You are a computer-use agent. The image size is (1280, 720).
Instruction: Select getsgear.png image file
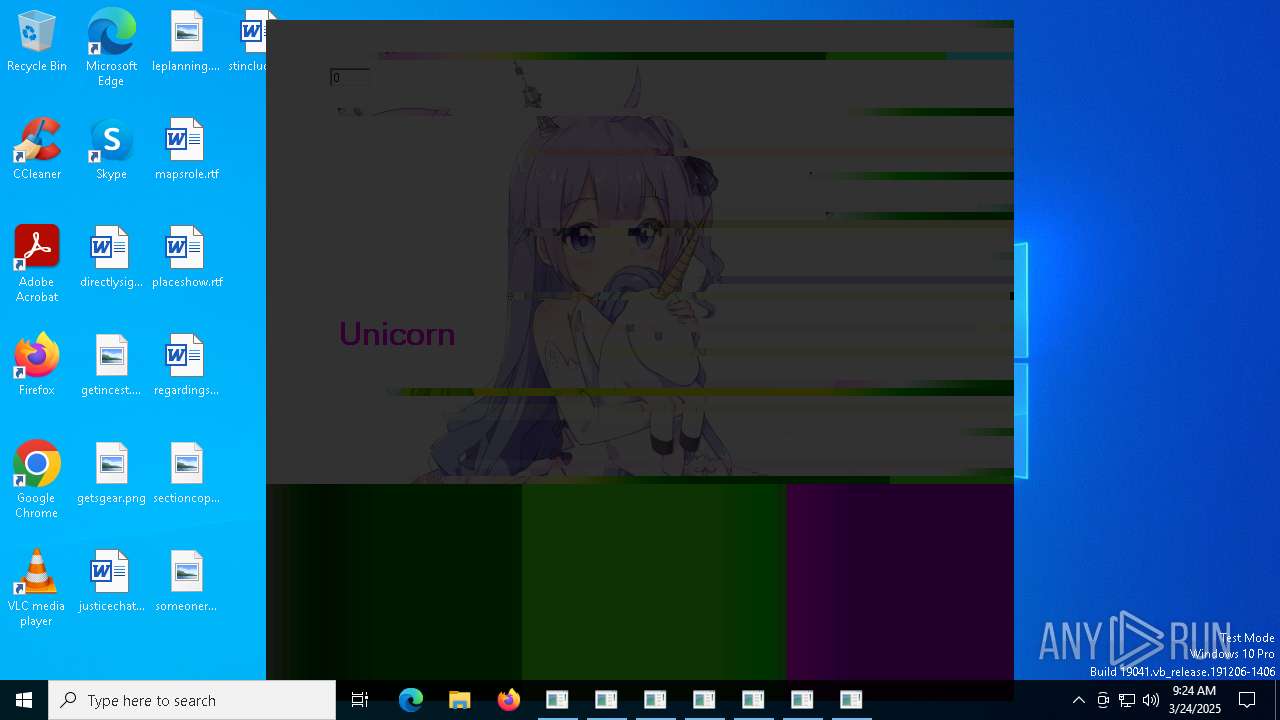[x=111, y=474]
